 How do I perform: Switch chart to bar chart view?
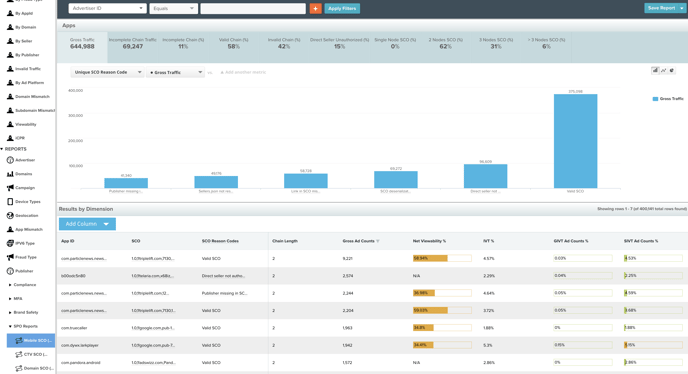pyautogui.click(x=655, y=70)
